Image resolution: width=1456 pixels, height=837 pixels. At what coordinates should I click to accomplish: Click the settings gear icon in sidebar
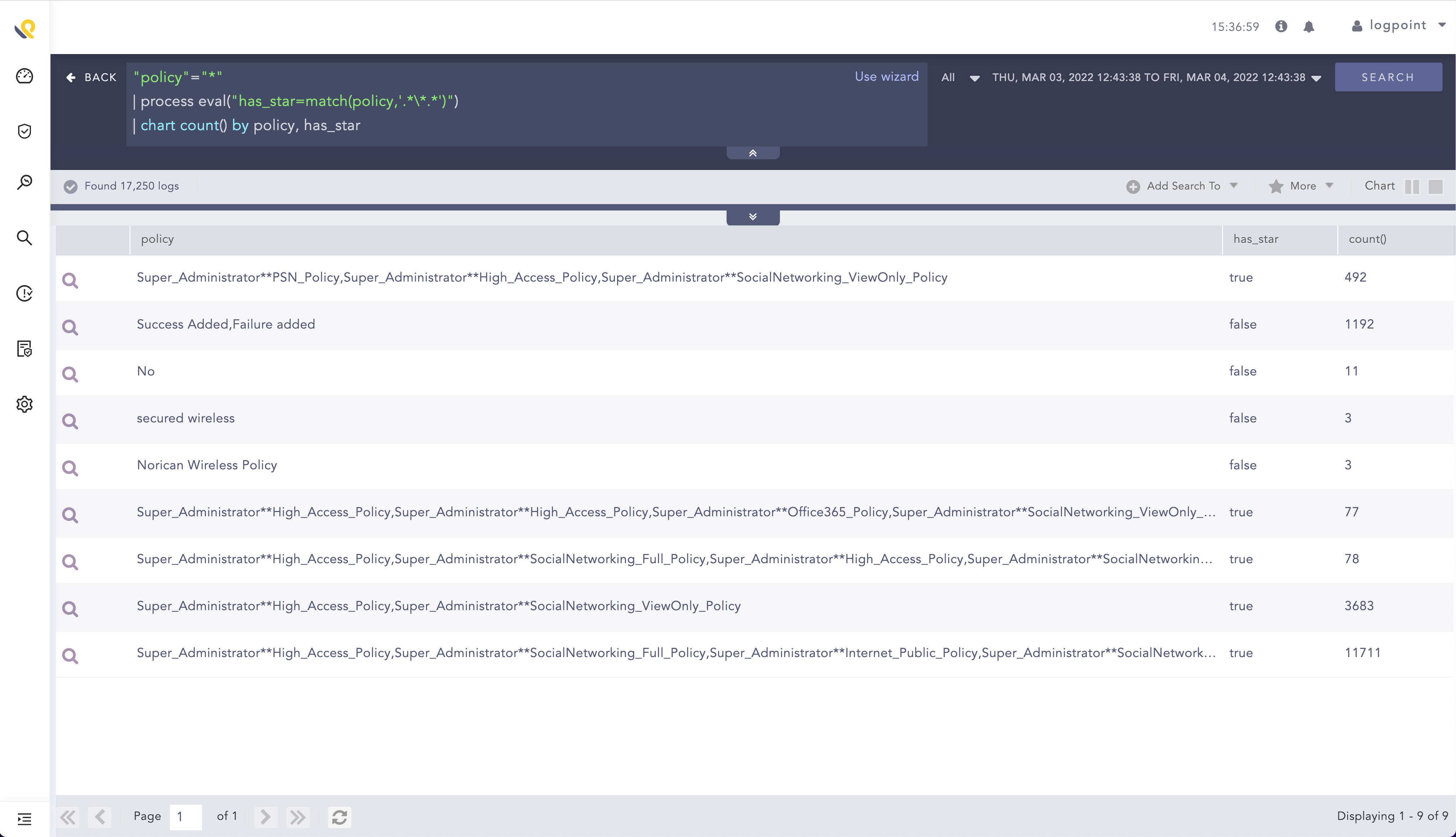(25, 404)
